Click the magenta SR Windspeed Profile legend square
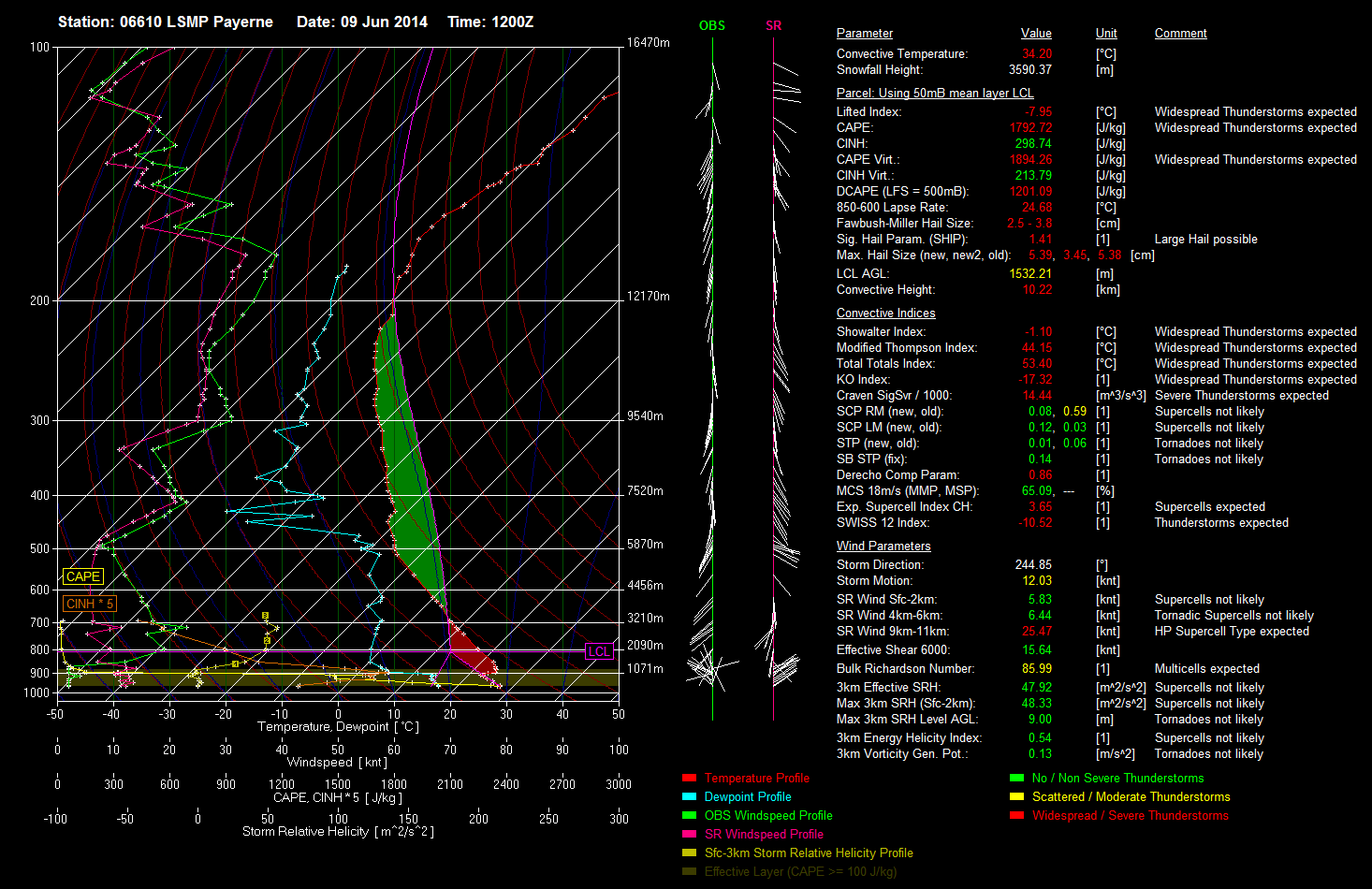Screen dimensions: 1372x889 tap(690, 835)
